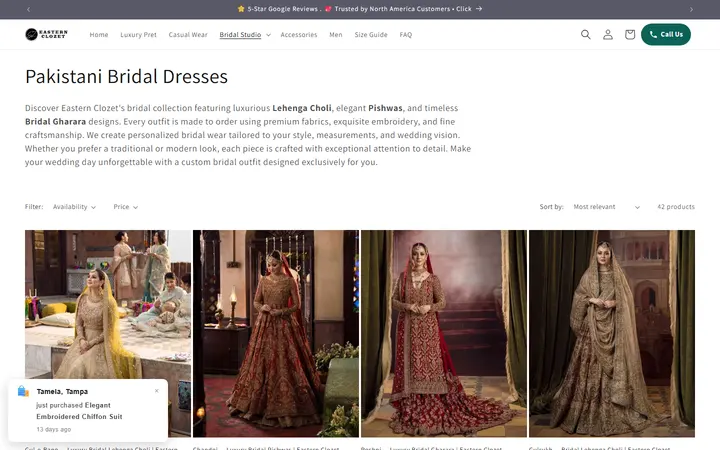
Task: Open the beige bridal lehenga choli image
Action: pyautogui.click(x=612, y=333)
